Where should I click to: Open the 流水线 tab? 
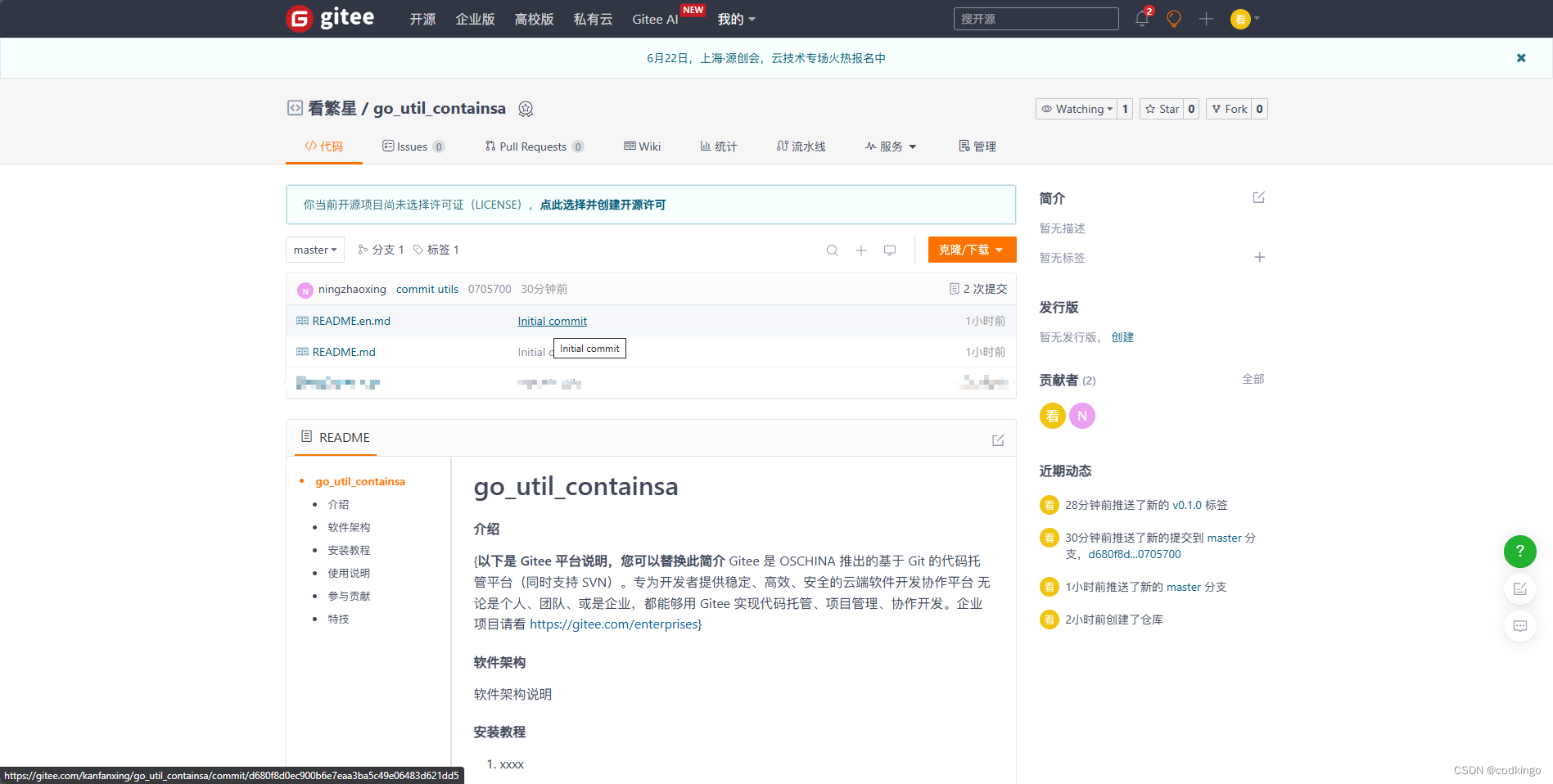(x=801, y=146)
